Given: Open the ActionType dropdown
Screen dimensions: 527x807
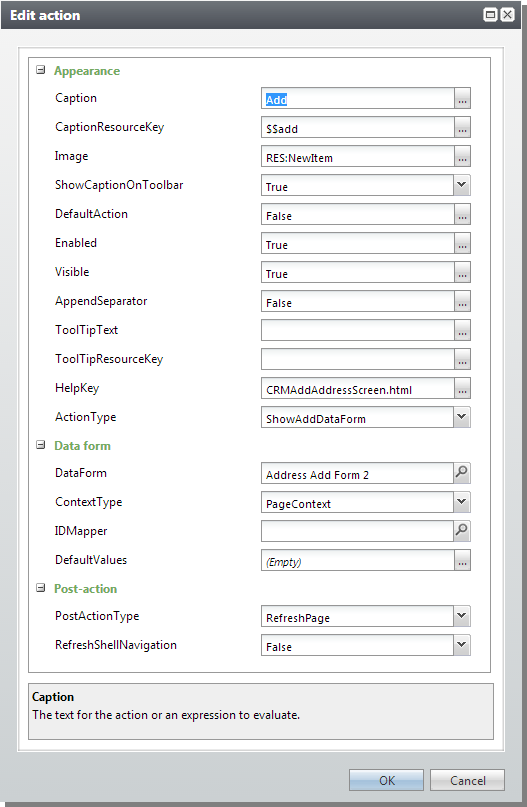Looking at the screenshot, I should (462, 417).
